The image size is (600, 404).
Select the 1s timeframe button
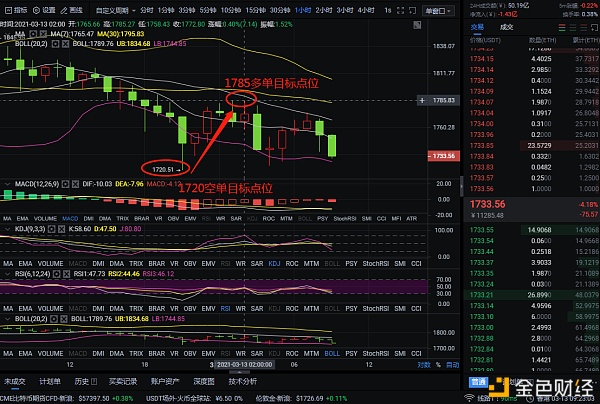388,10
